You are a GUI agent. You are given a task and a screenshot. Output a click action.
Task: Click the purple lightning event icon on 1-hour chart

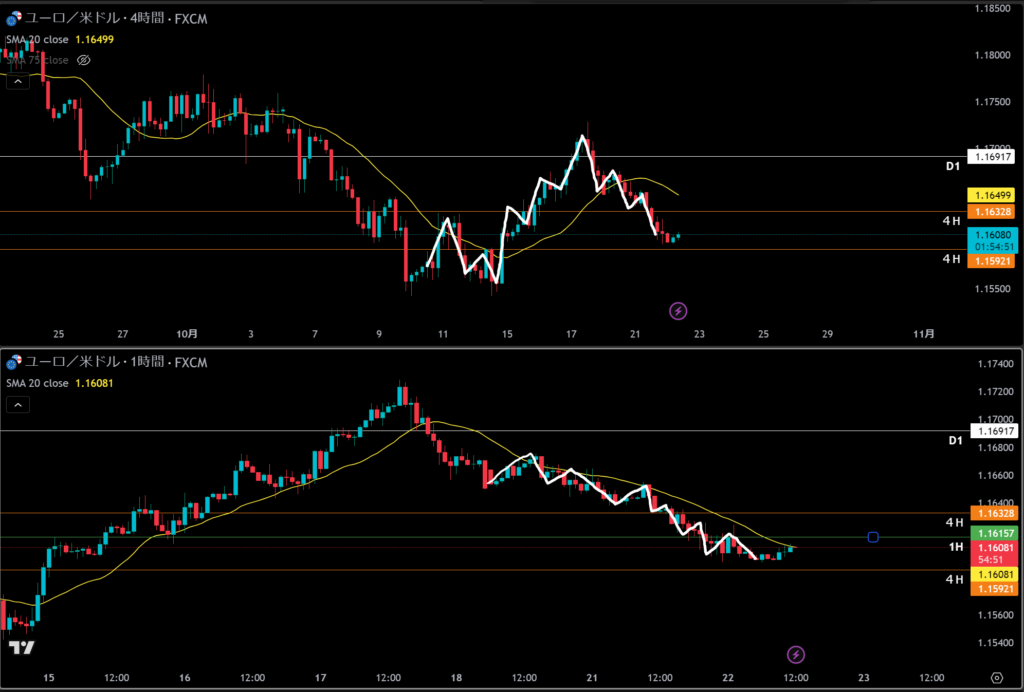(x=795, y=654)
